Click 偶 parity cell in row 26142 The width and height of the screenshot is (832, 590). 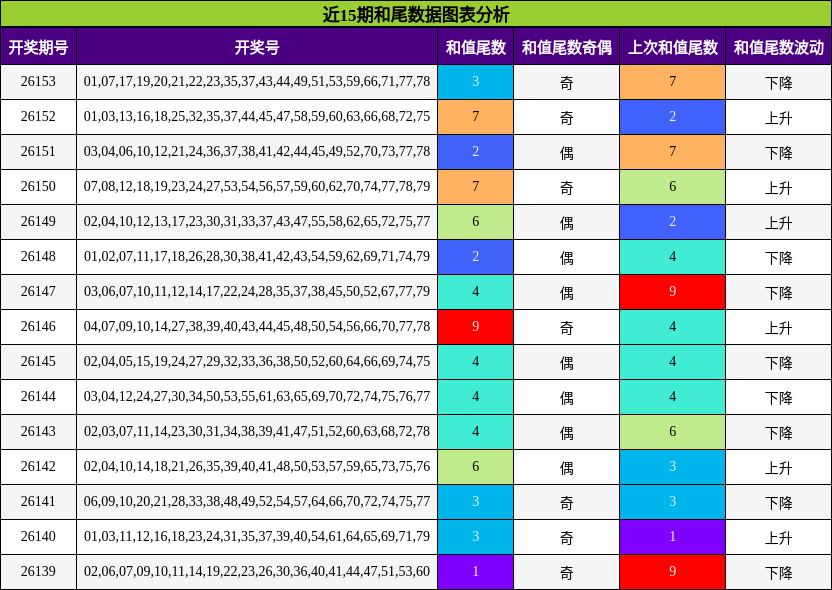(x=566, y=467)
